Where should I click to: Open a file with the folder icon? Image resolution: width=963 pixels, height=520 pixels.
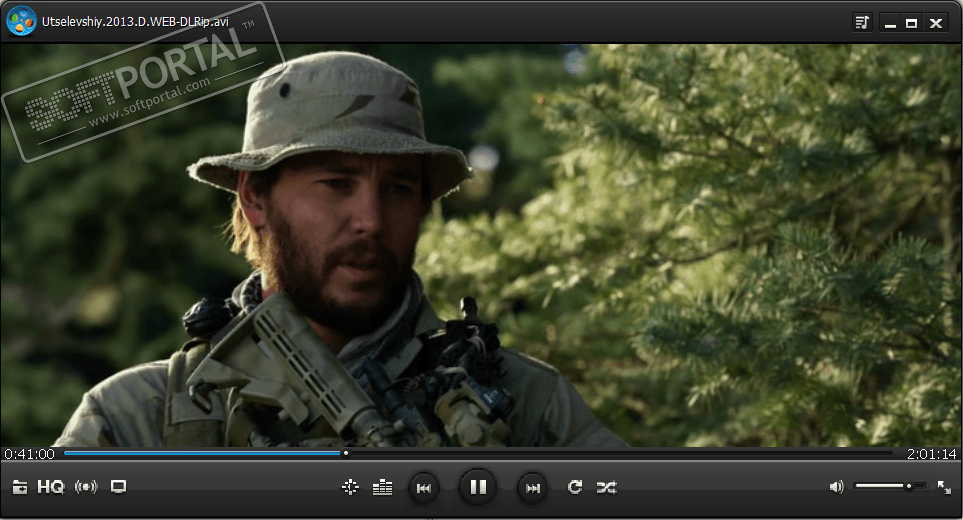[x=20, y=487]
